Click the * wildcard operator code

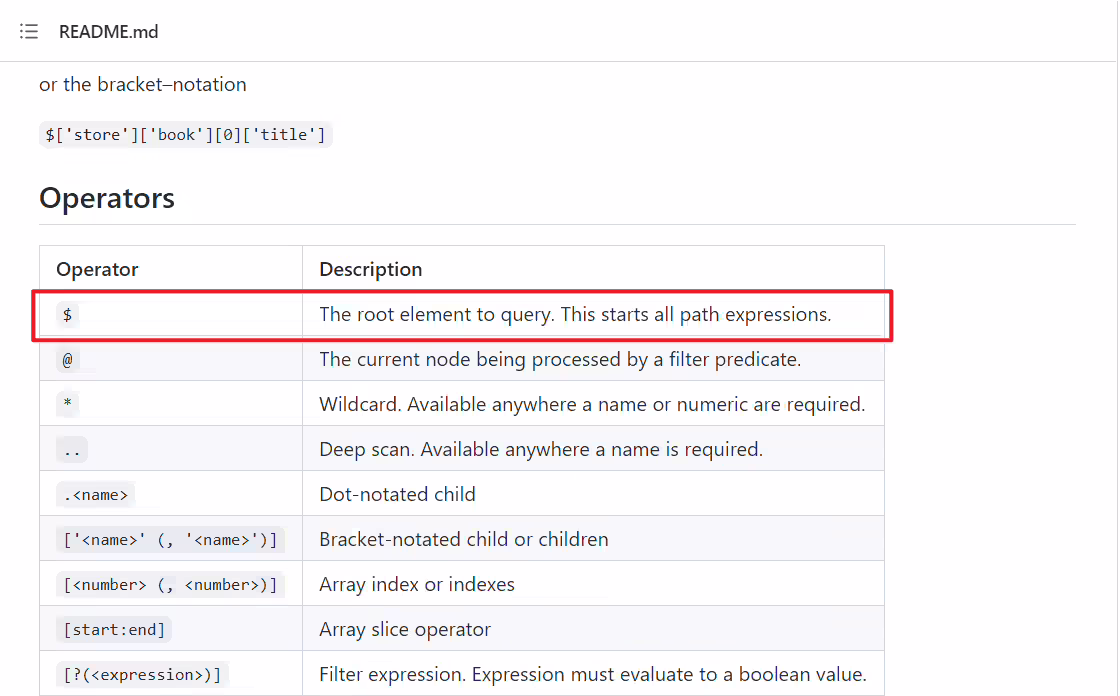coord(67,404)
